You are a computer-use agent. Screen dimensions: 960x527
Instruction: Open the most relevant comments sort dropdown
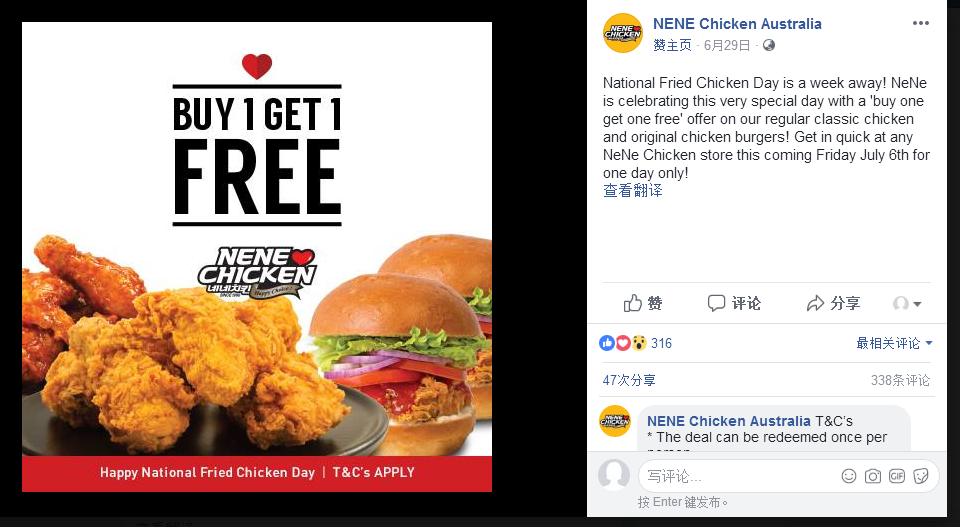894,343
